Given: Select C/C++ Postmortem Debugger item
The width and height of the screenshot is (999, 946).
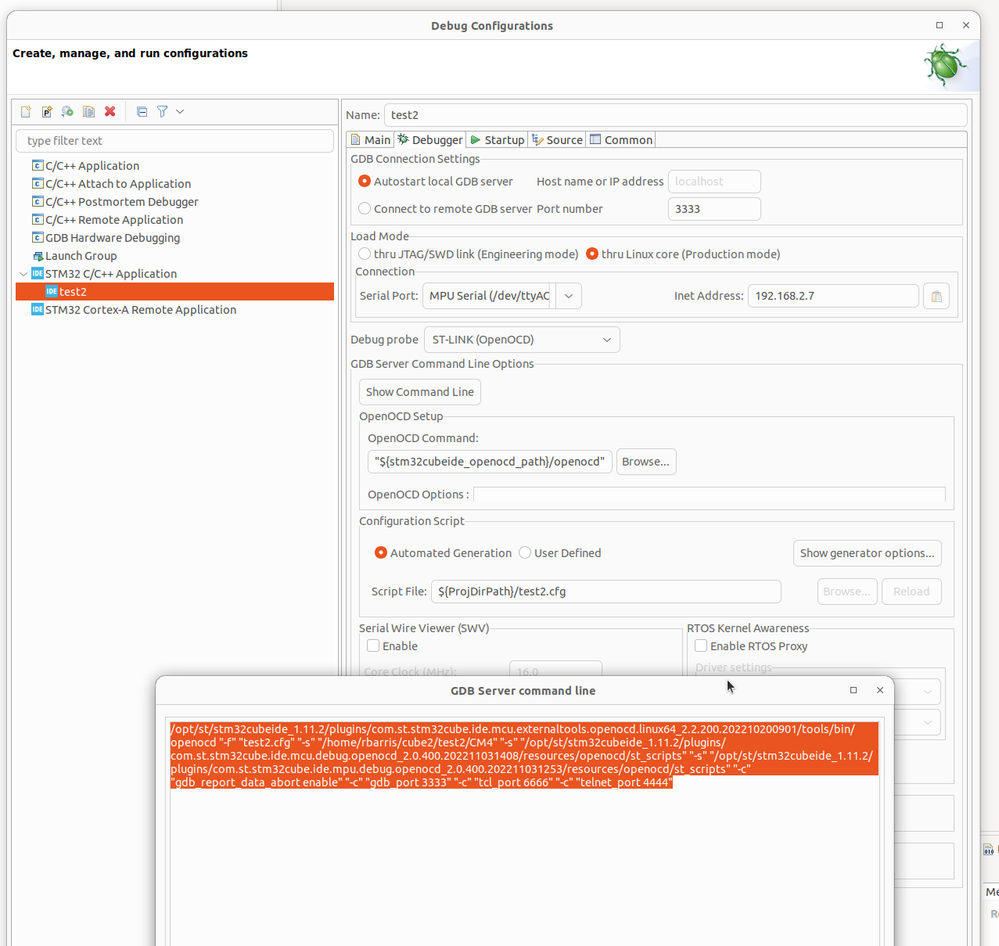Looking at the screenshot, I should coord(122,201).
